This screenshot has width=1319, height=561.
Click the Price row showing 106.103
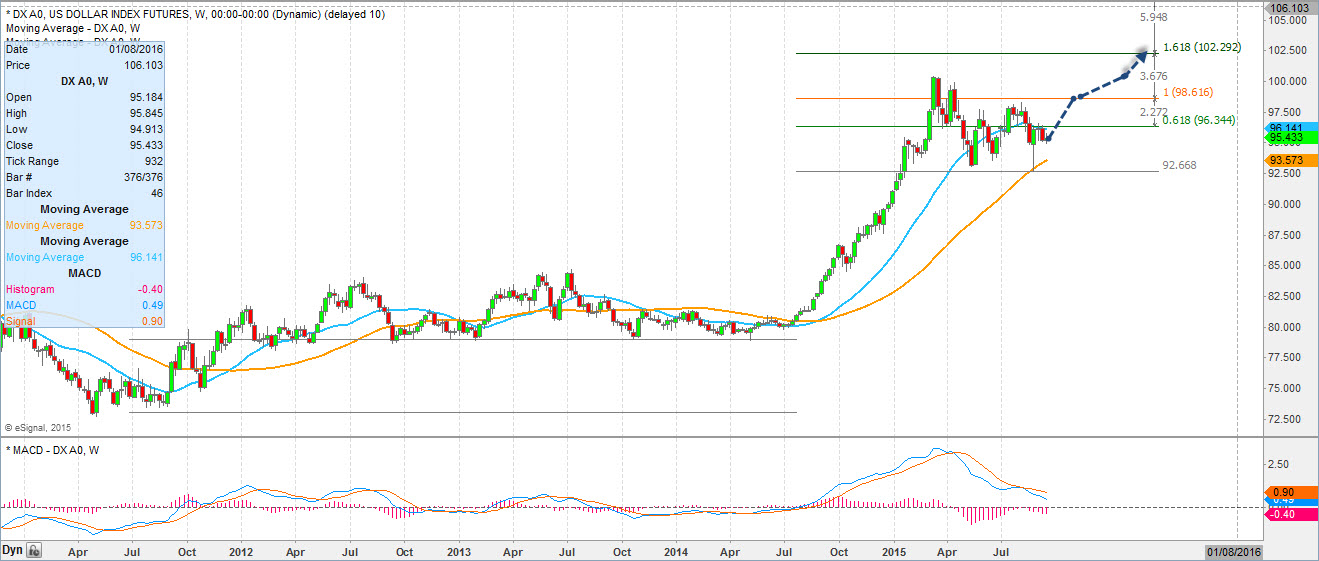[x=84, y=65]
